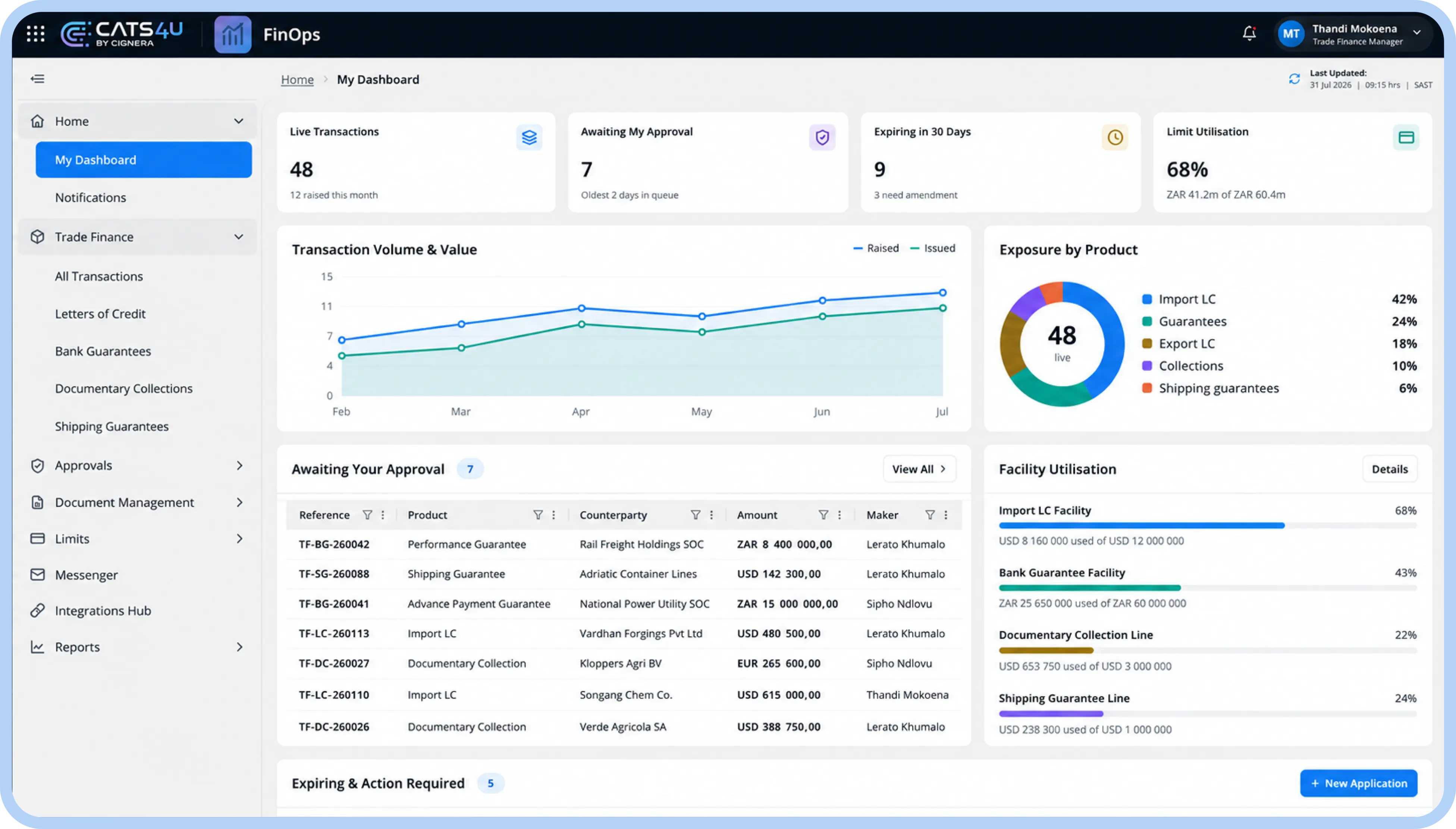
Task: Open the Thandi Mokoena profile dropdown
Action: (1417, 32)
